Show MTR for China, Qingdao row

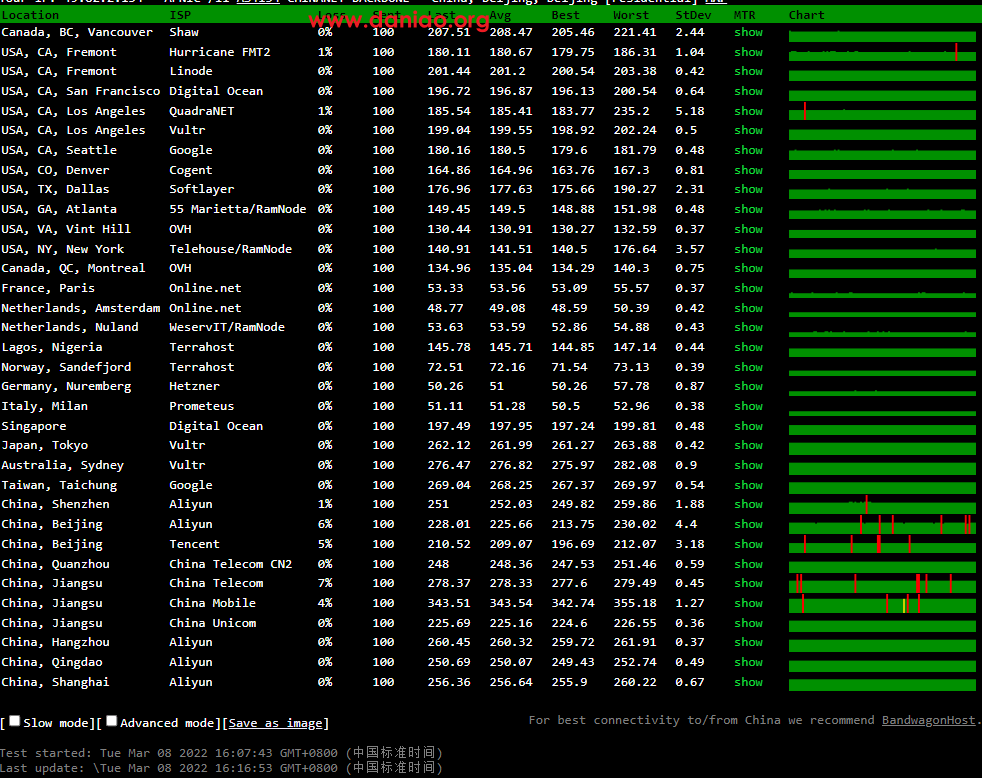[748, 662]
